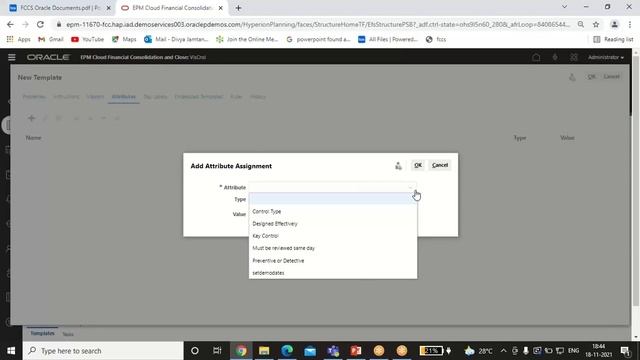Confirm the Add Attribute Assignment dialog with OK
Viewport: 640px width, 360px height.
pos(418,165)
